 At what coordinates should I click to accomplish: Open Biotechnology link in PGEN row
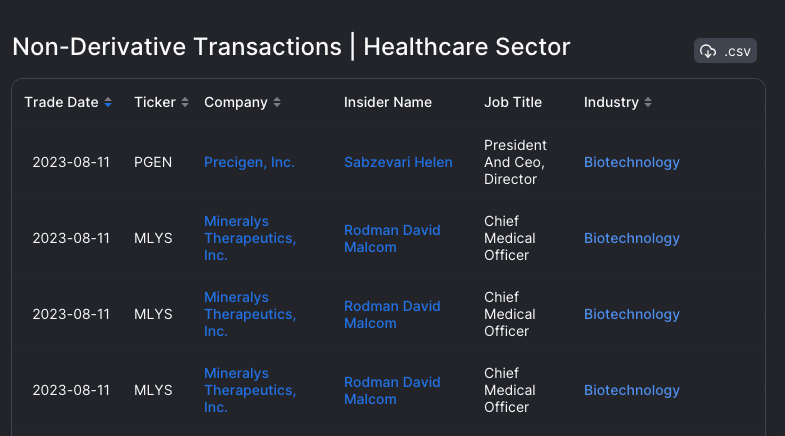(632, 162)
